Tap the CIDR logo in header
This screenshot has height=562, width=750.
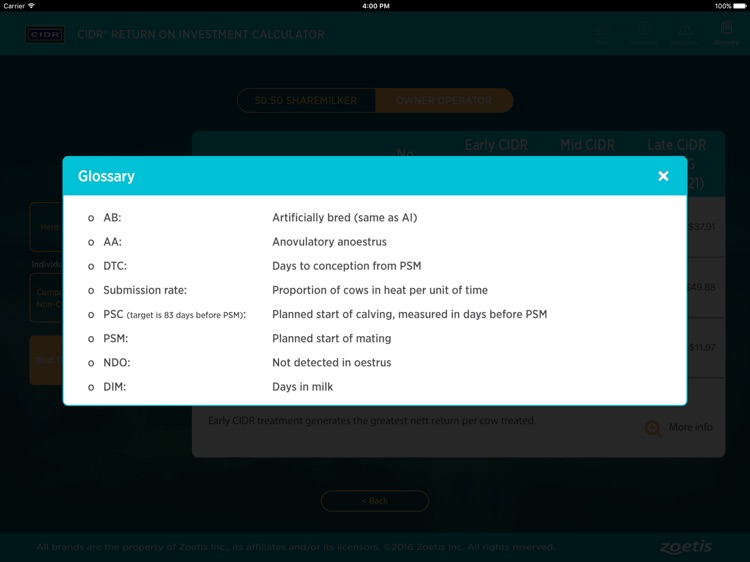[45, 34]
